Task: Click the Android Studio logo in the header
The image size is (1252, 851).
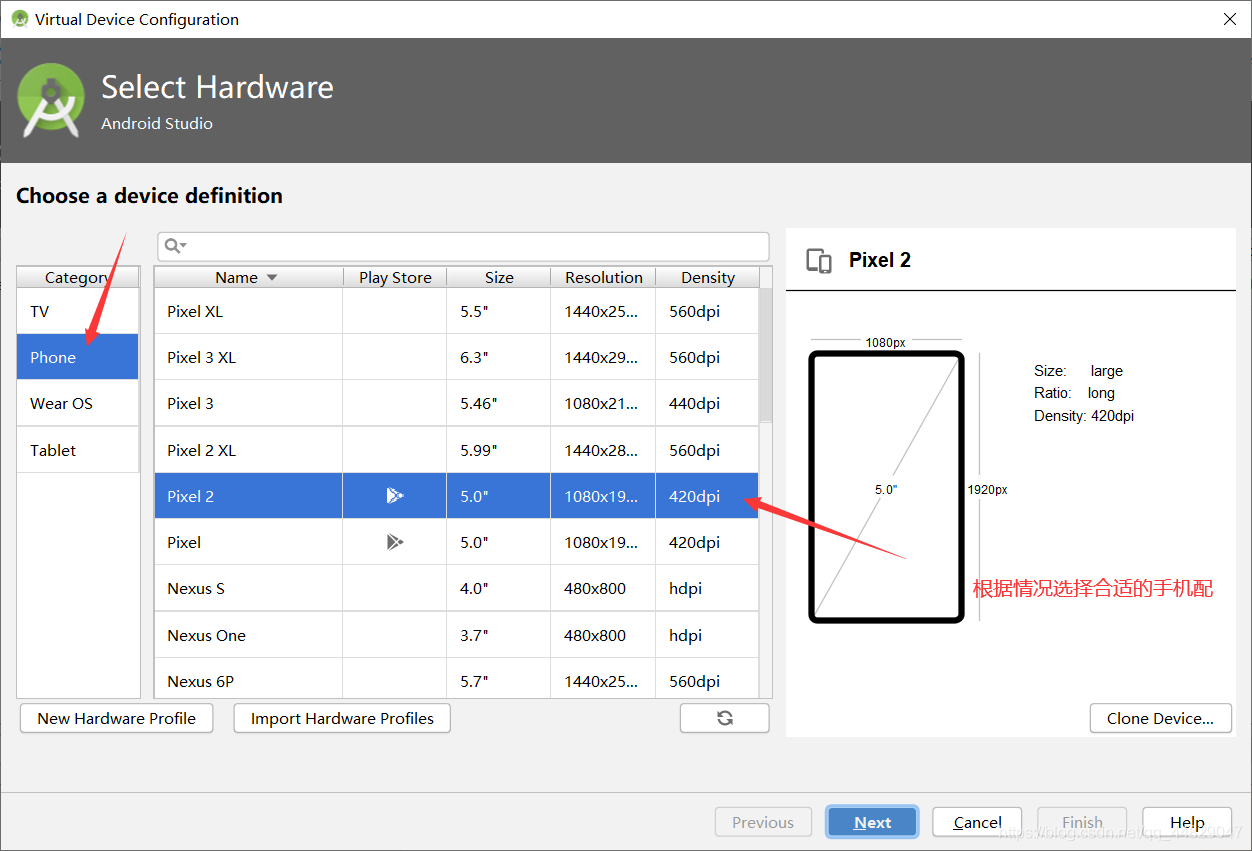Action: (x=51, y=100)
